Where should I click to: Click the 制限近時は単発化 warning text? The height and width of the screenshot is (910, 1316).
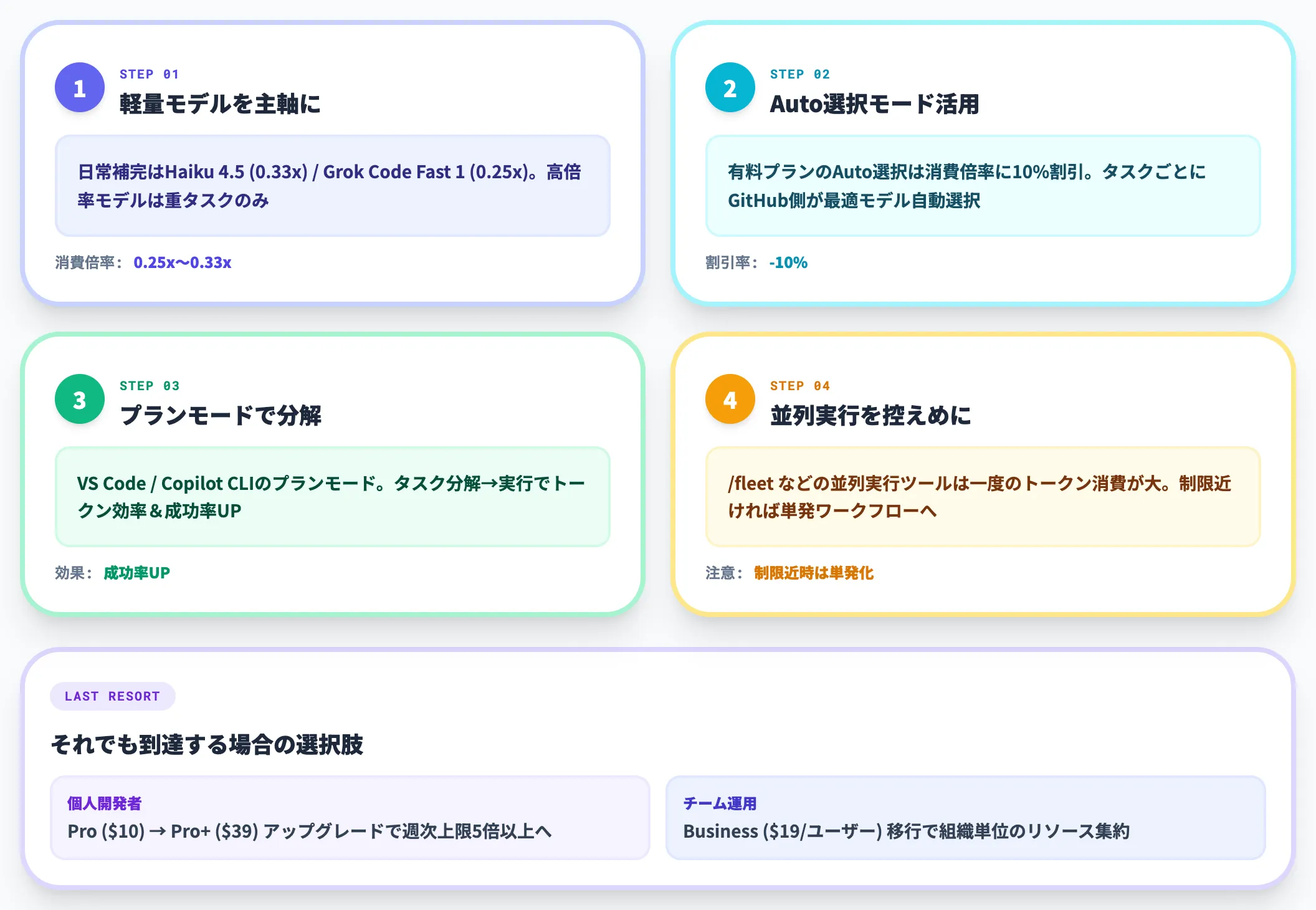tap(813, 572)
